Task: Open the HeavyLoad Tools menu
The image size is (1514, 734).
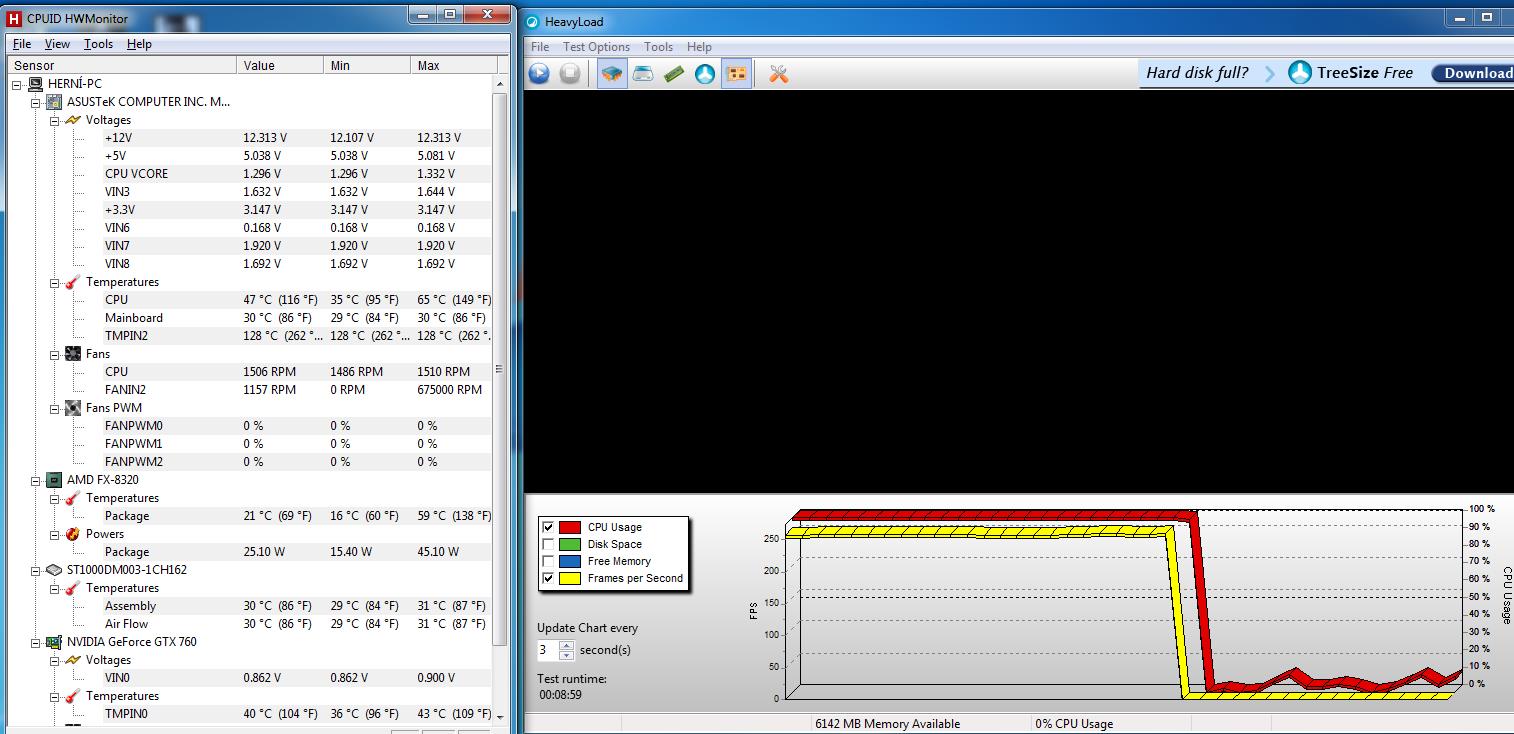Action: [x=658, y=47]
